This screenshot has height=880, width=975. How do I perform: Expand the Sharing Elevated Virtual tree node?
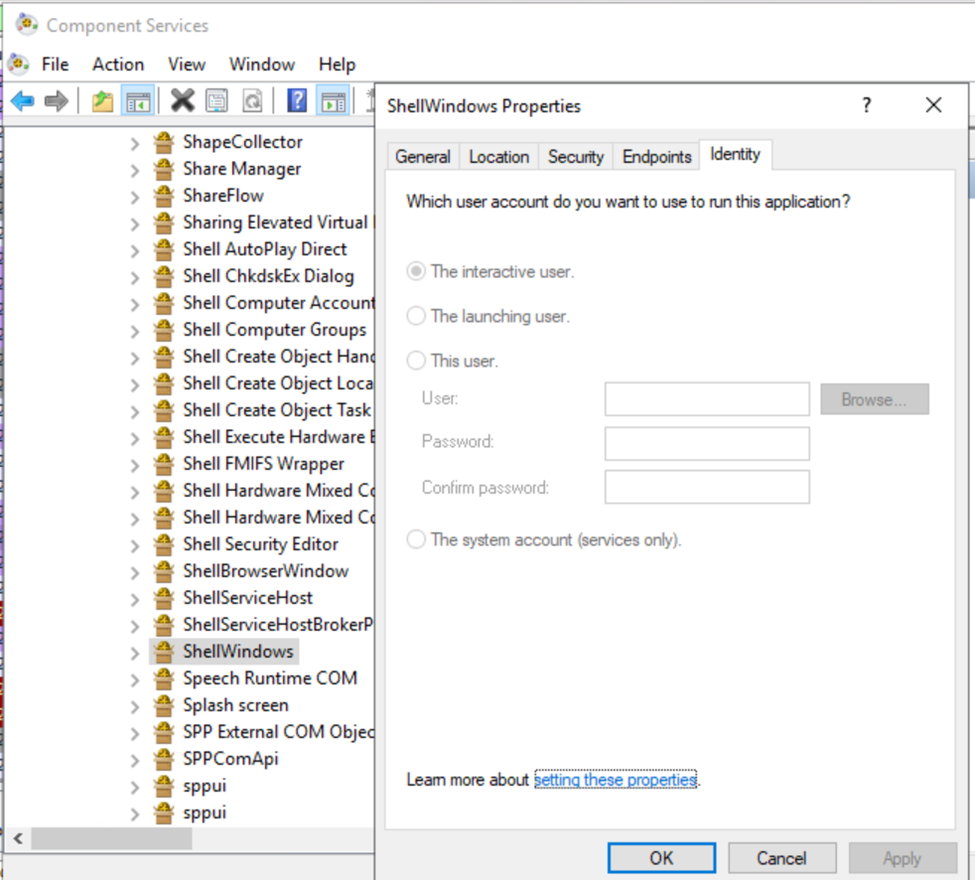[x=134, y=224]
